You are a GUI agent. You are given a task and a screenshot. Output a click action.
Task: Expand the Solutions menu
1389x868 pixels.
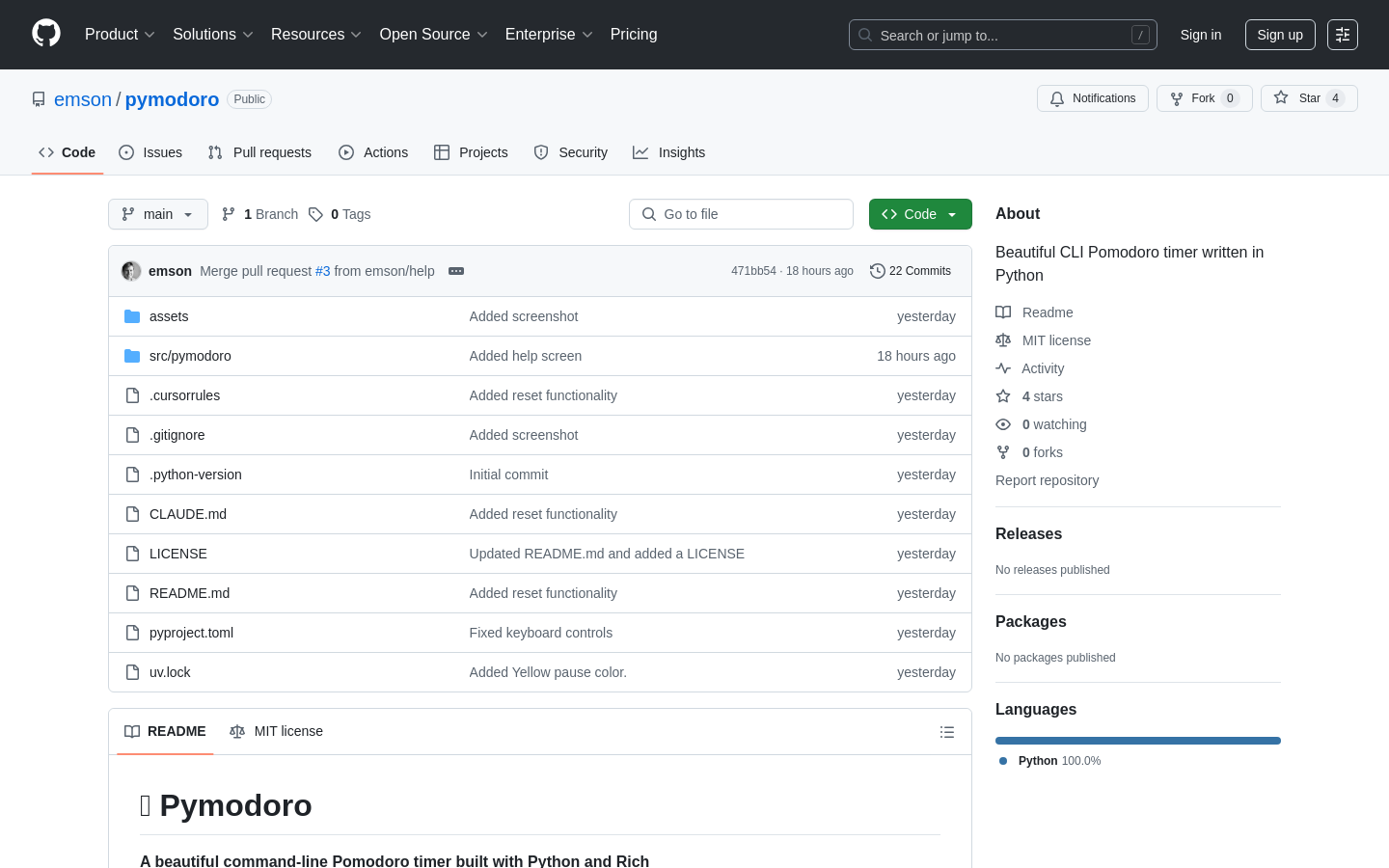click(x=213, y=35)
